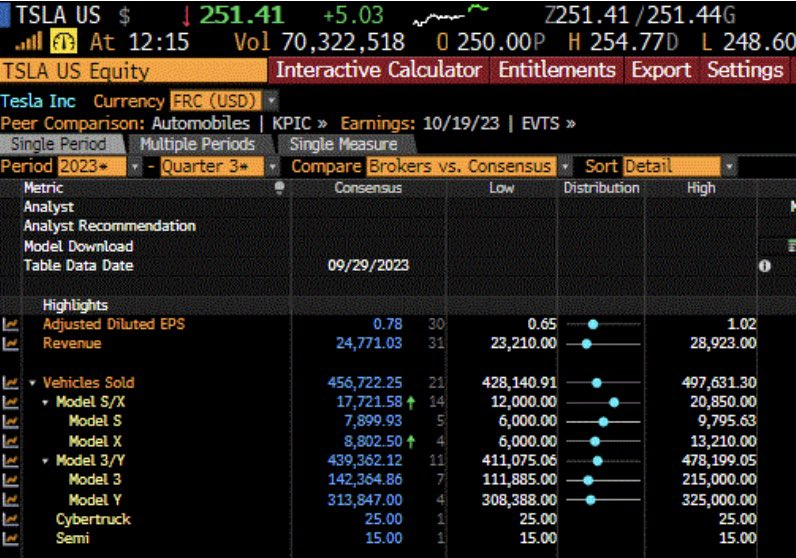Open chart icon for Semi row
Image resolution: width=796 pixels, height=558 pixels.
point(10,539)
